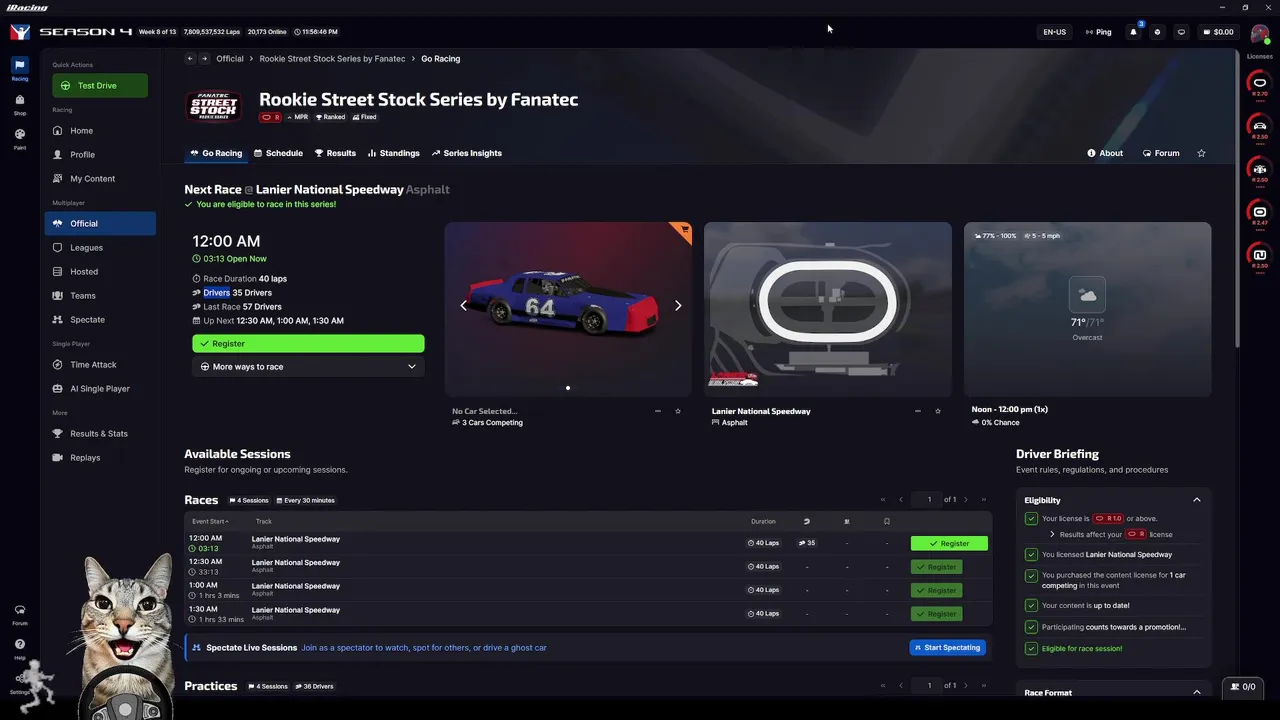This screenshot has width=1280, height=720.
Task: Go forward with the right navigation arrow
Action: coord(204,59)
